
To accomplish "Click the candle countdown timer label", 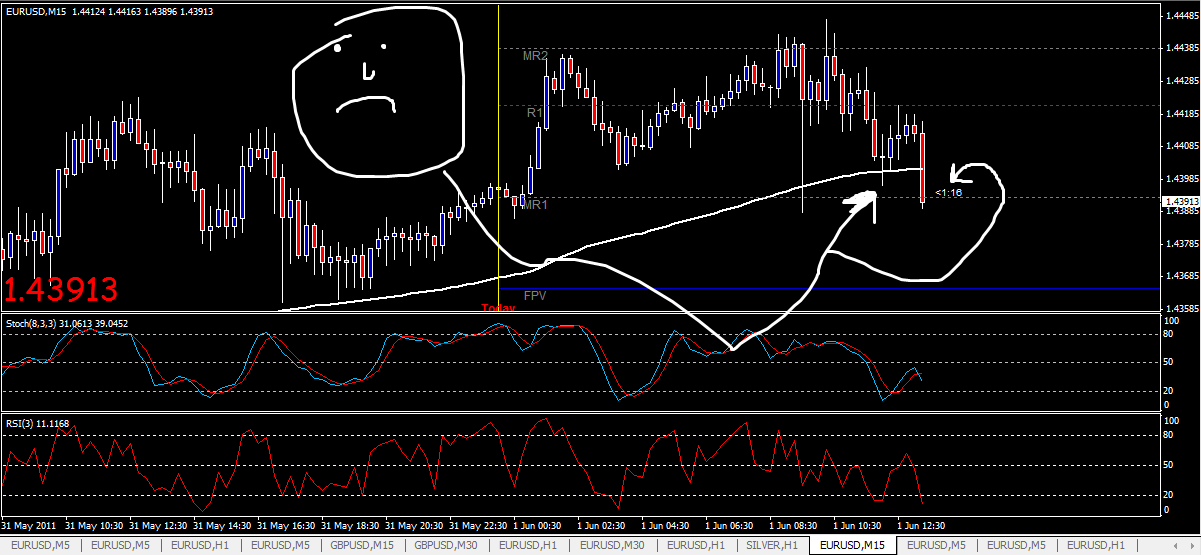I will (x=949, y=193).
